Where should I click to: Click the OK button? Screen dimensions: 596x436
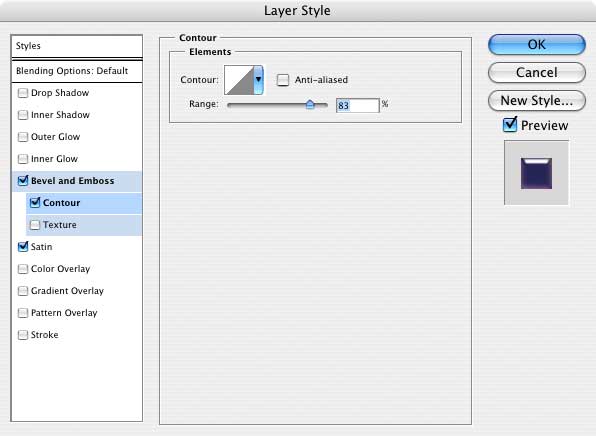pos(537,44)
